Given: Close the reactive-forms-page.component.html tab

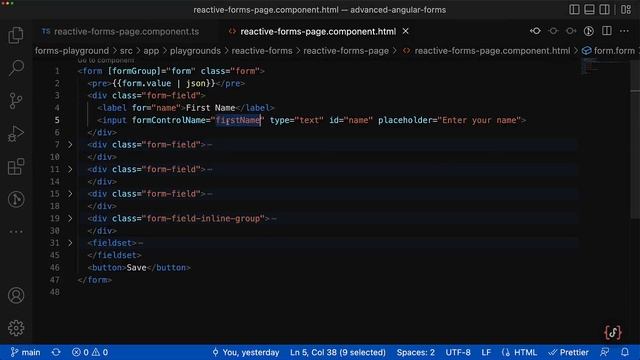Looking at the screenshot, I should click(405, 31).
